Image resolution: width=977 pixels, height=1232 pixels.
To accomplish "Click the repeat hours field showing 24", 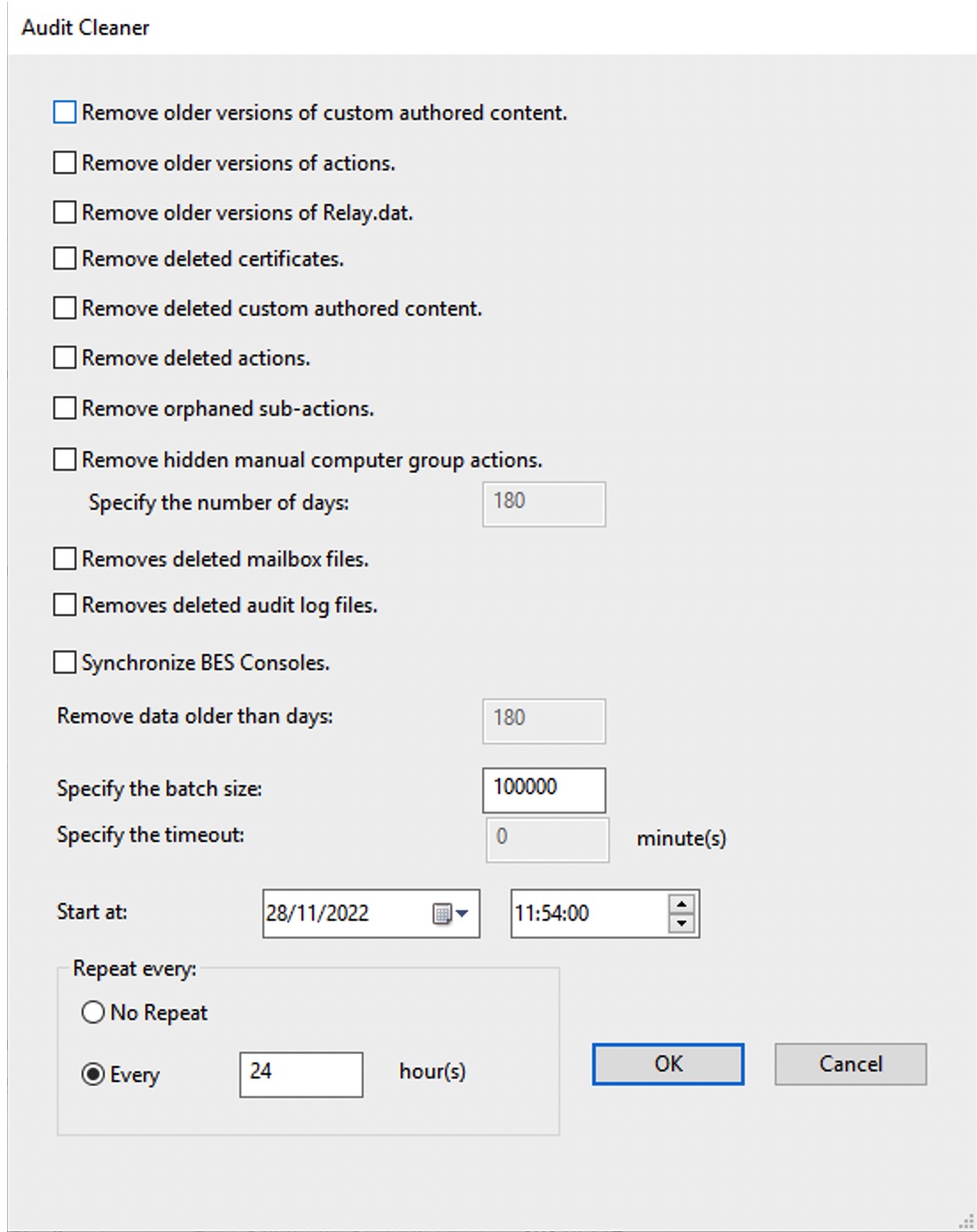I will 301,1074.
